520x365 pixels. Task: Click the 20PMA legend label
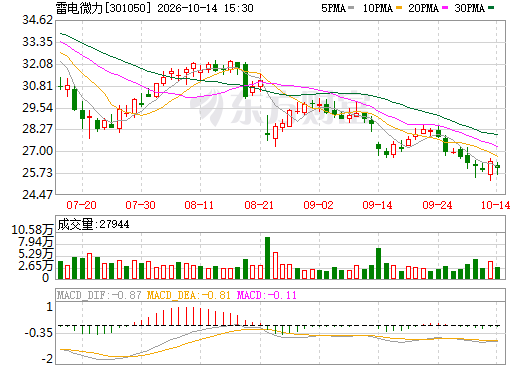point(423,8)
